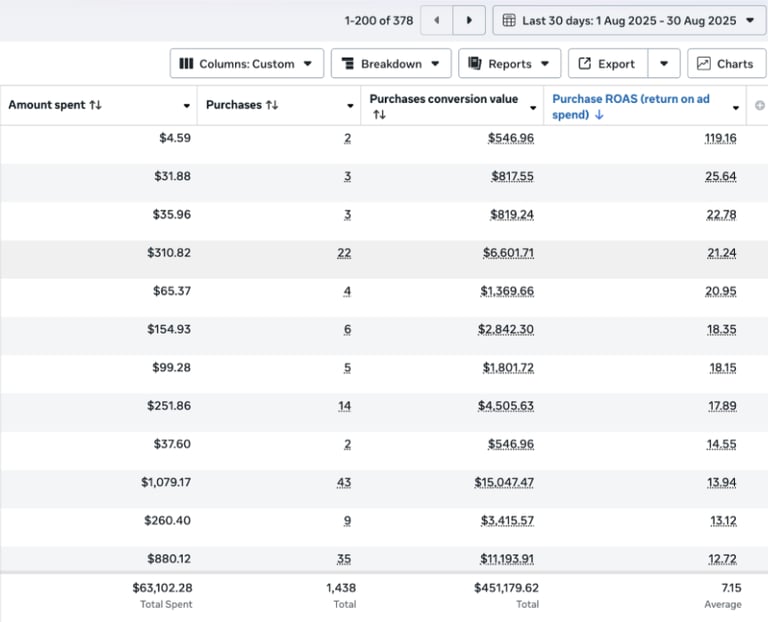Go to next page of results
768x622 pixels.
pos(469,20)
